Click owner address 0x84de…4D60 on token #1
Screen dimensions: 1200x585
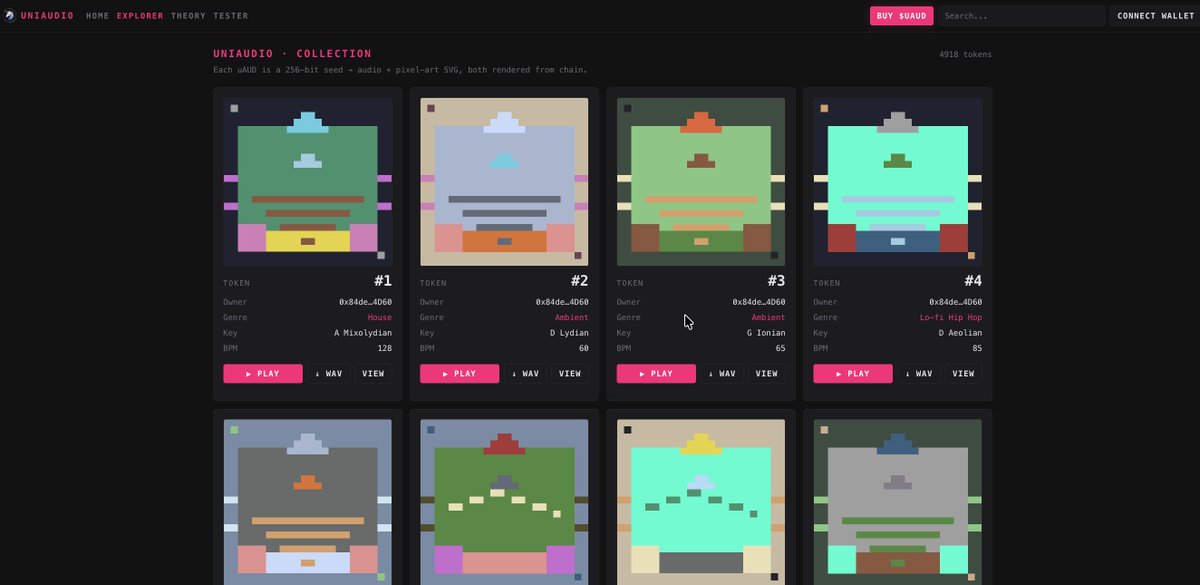(365, 302)
